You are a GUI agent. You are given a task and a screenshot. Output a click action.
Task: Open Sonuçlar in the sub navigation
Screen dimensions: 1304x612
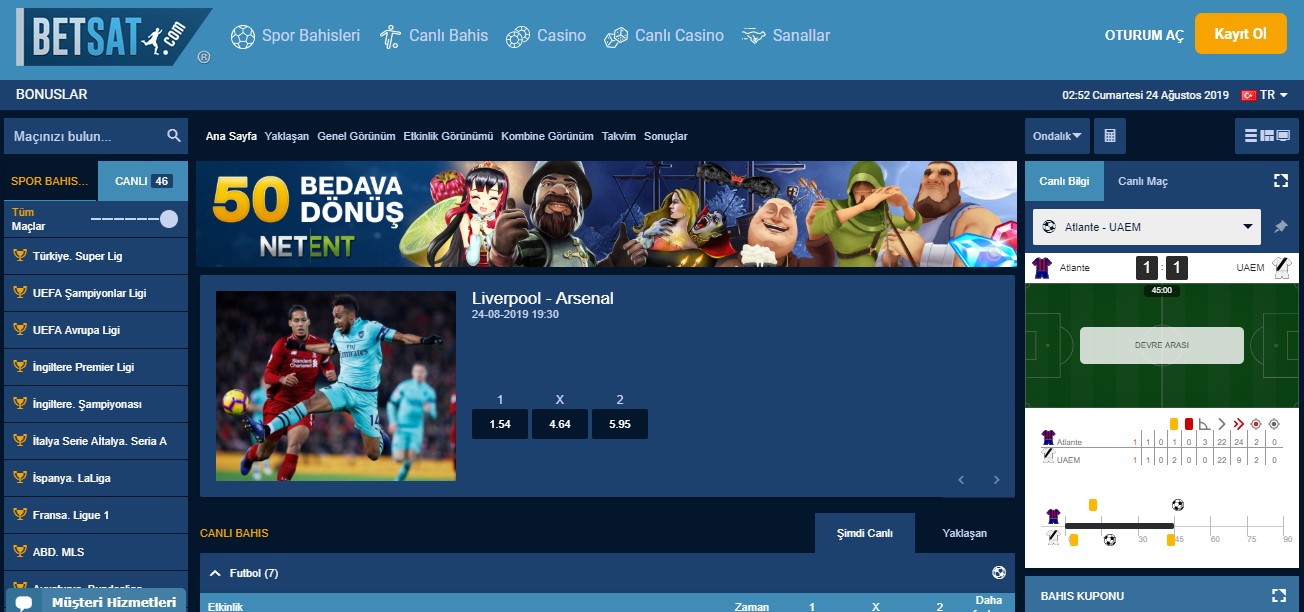[x=666, y=136]
